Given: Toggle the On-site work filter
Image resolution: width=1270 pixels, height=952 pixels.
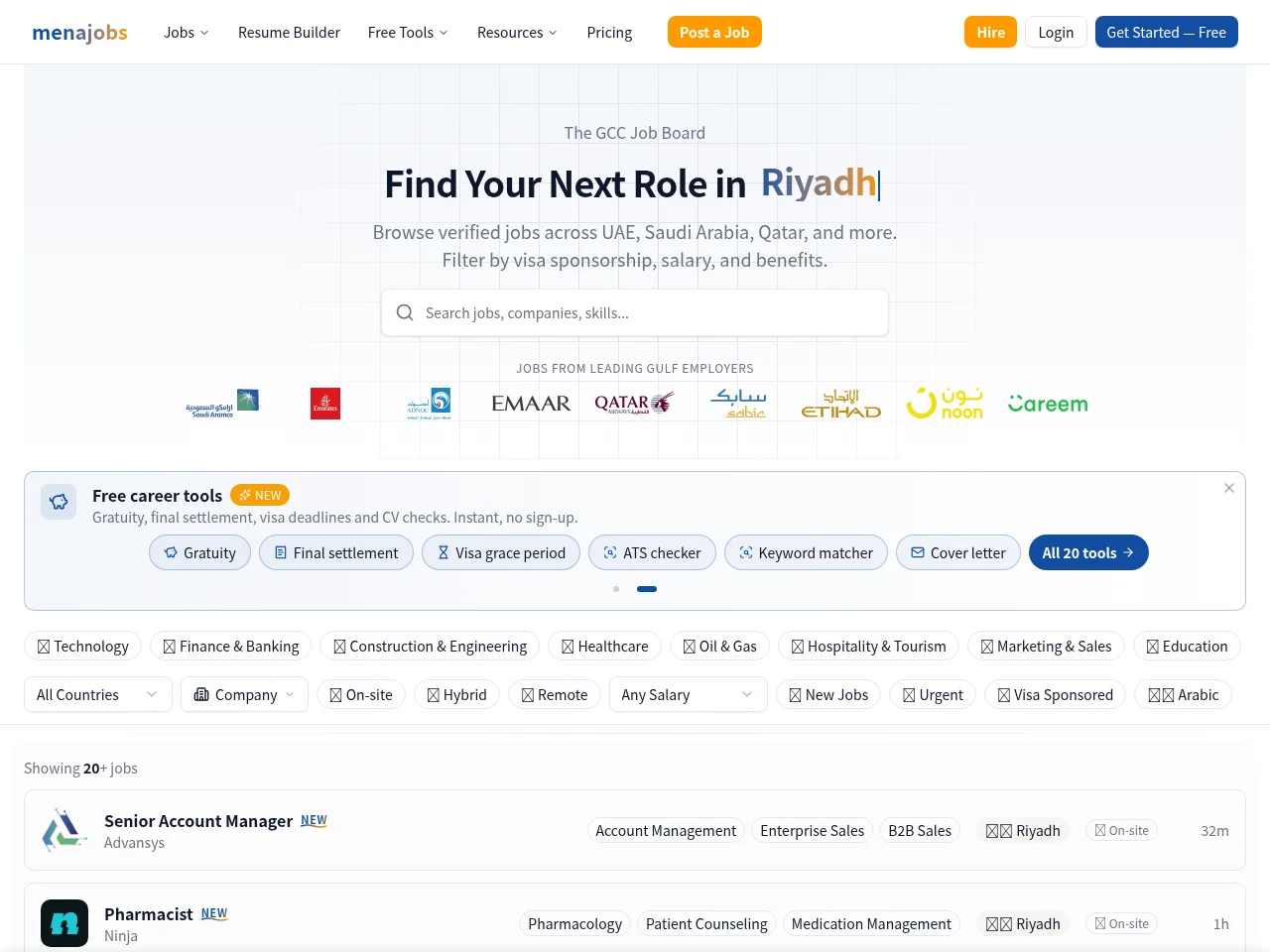Looking at the screenshot, I should pos(361,695).
